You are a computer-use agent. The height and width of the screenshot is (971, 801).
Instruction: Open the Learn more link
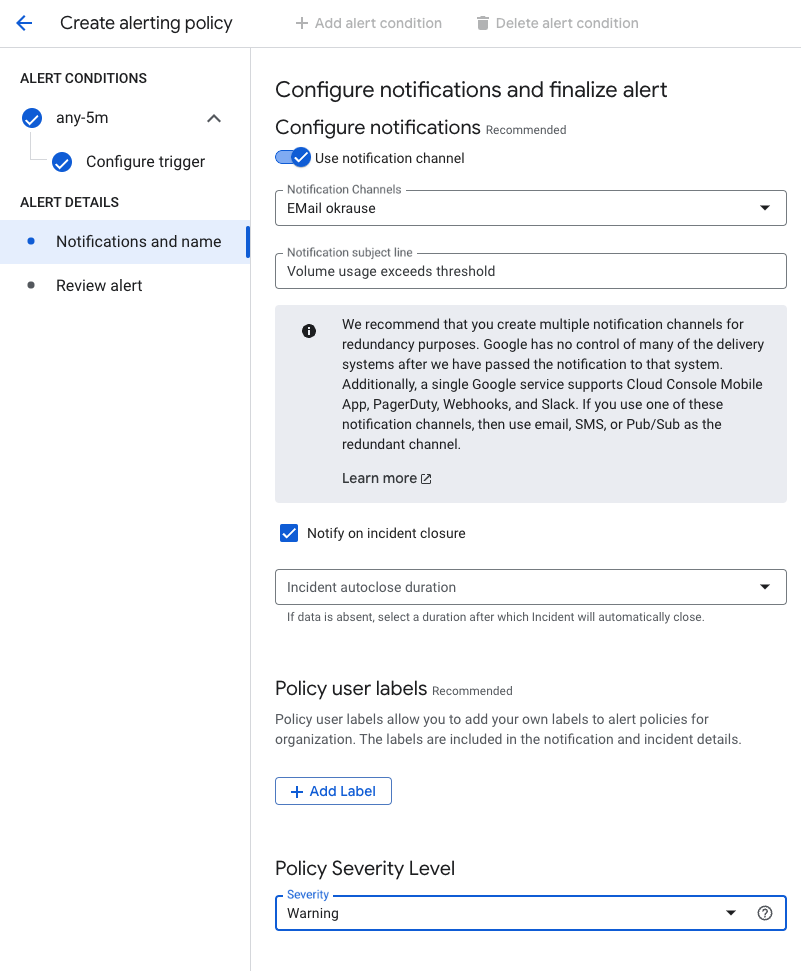point(378,478)
